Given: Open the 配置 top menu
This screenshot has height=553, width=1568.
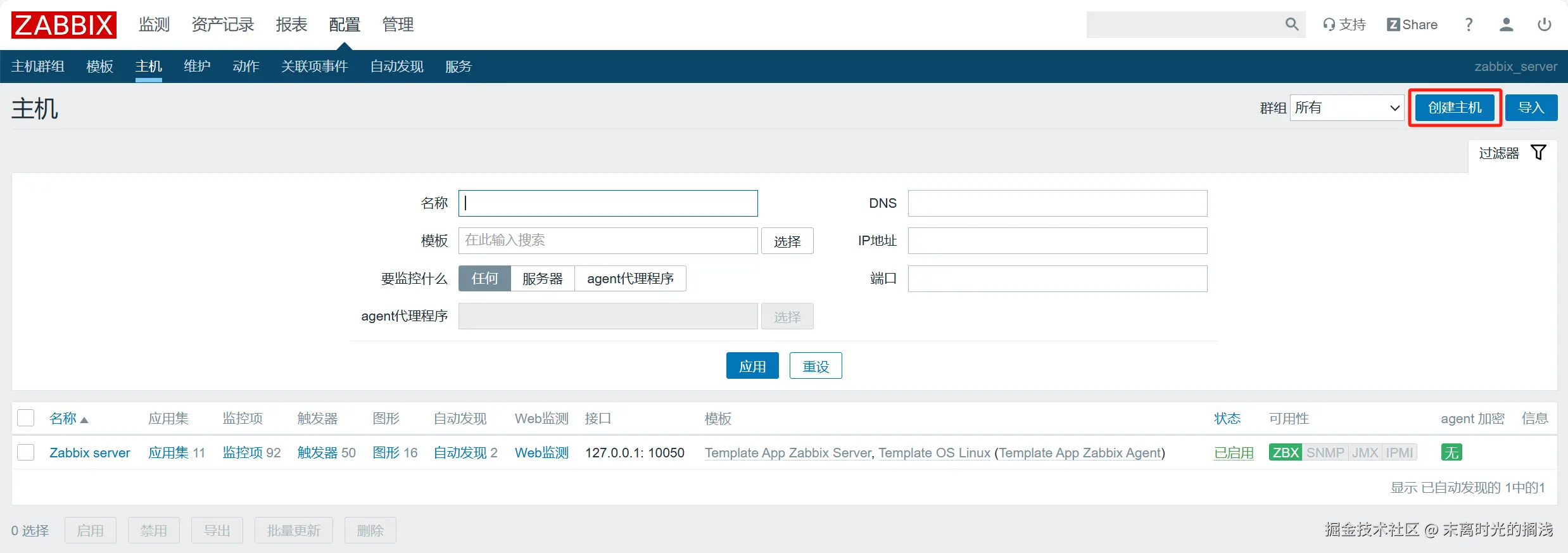Looking at the screenshot, I should (x=345, y=25).
